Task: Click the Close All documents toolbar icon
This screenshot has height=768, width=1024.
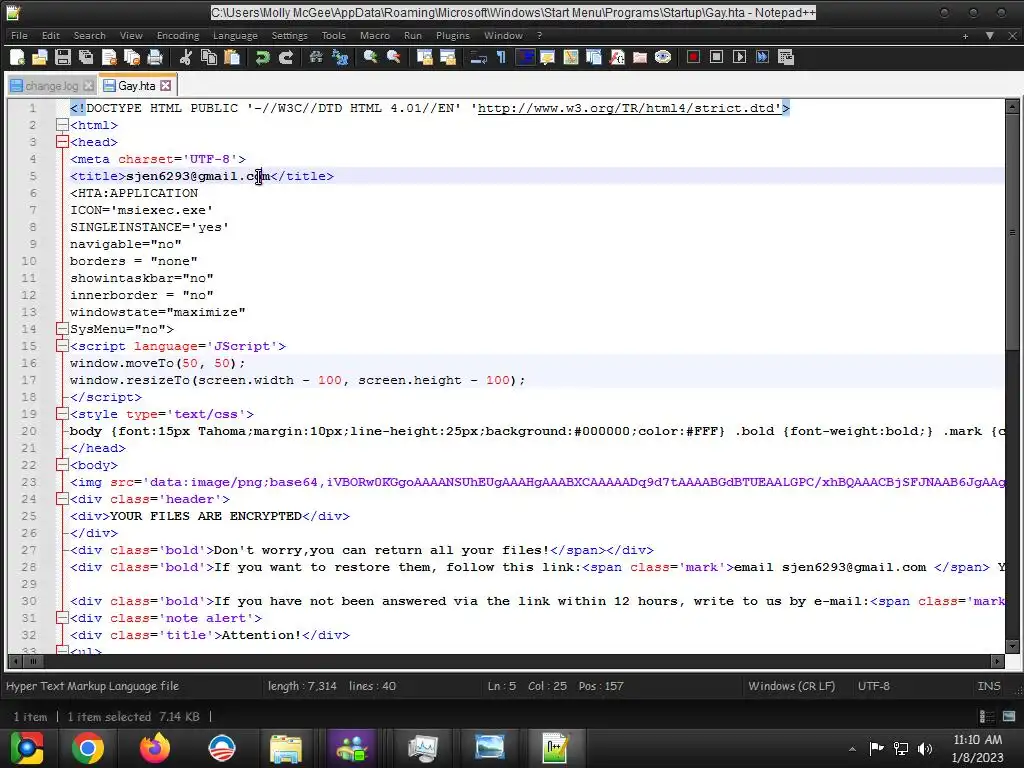Action: (x=132, y=57)
